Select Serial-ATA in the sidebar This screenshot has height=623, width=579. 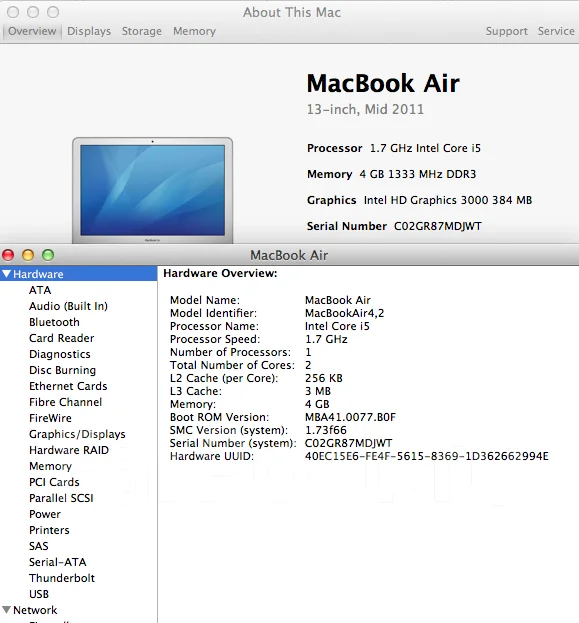[58, 562]
